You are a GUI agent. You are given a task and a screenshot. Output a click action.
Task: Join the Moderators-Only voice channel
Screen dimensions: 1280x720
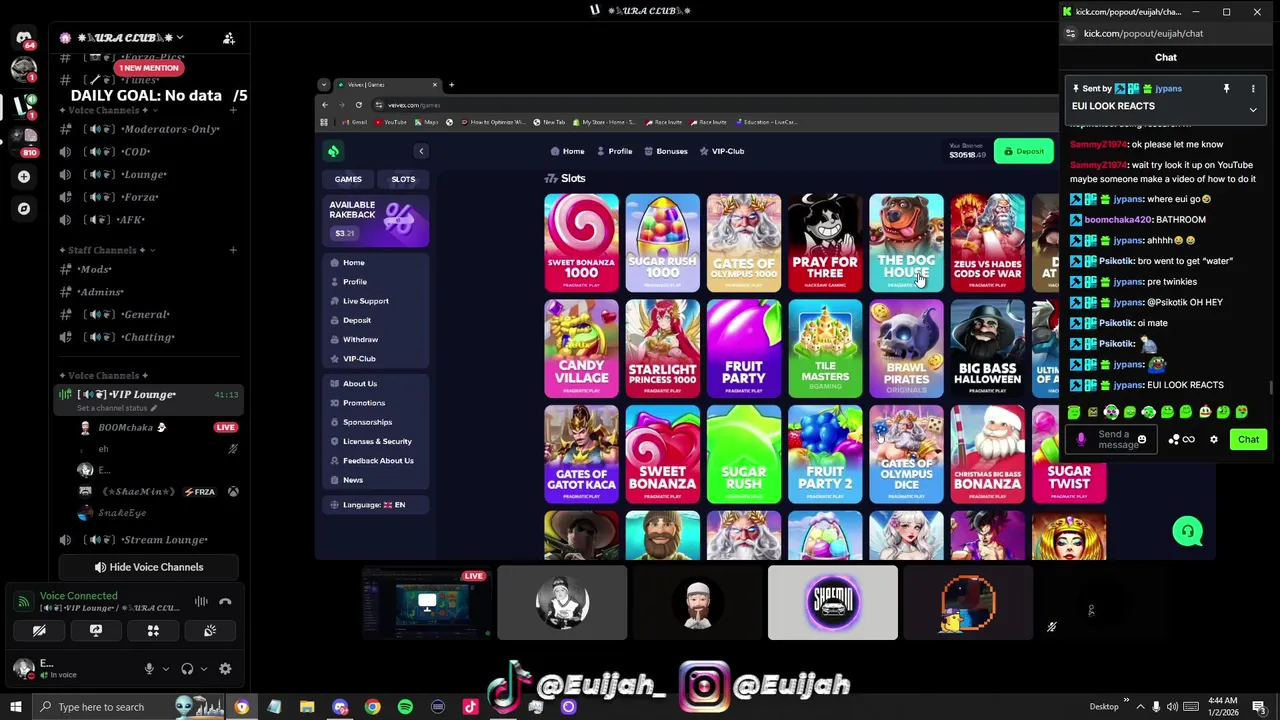(x=148, y=129)
